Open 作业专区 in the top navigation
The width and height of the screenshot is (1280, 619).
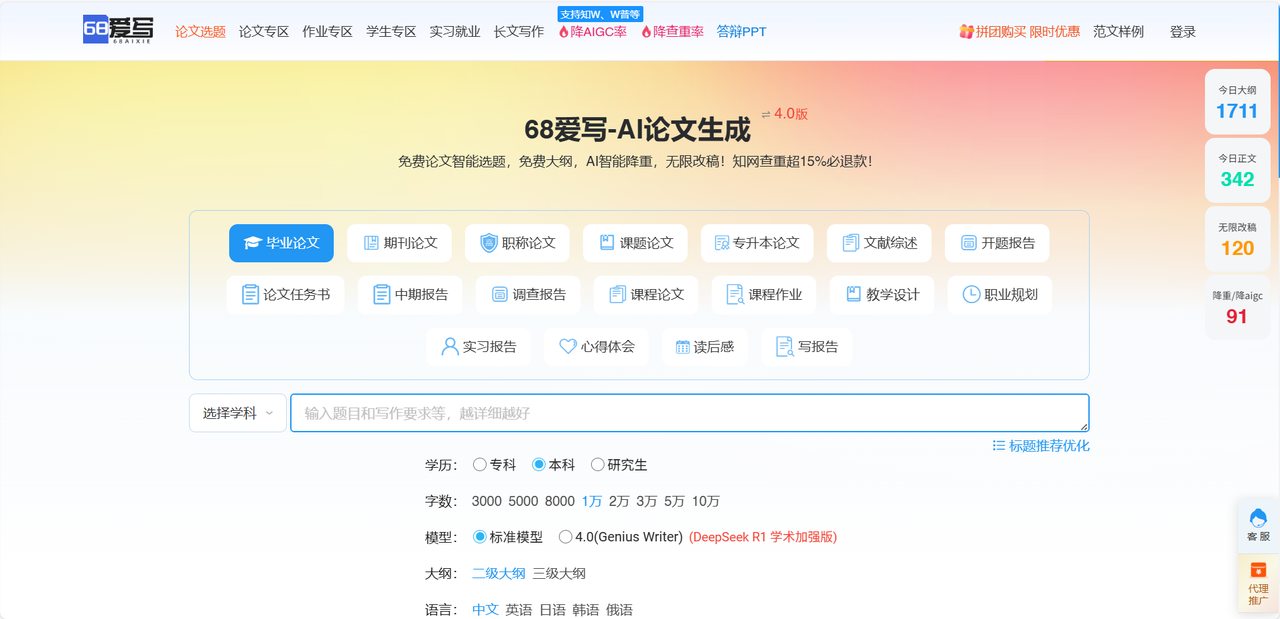point(328,32)
